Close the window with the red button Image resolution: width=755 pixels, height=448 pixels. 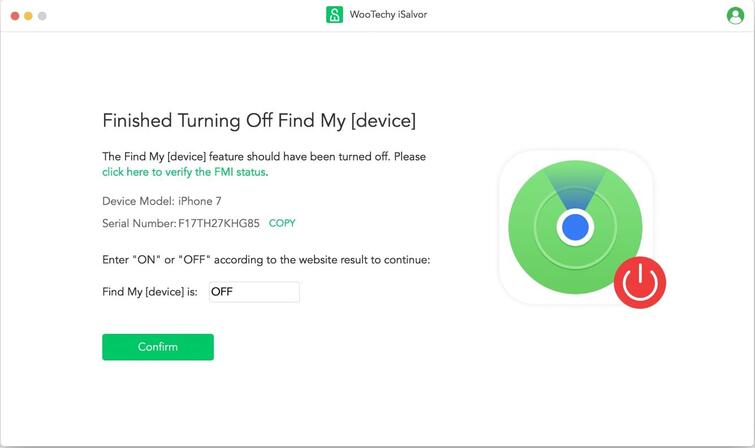pos(15,16)
